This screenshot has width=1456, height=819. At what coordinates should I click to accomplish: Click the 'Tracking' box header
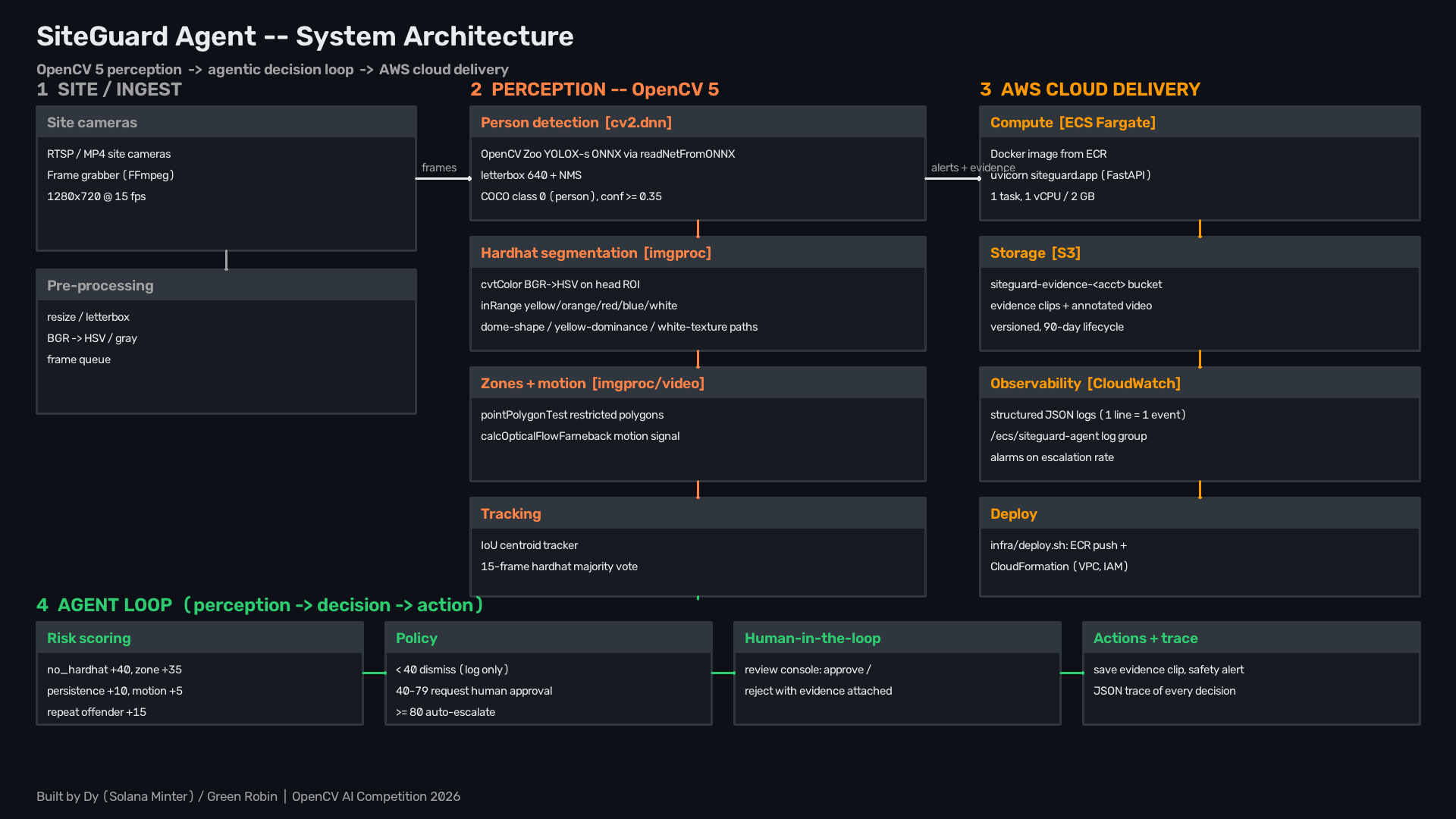698,513
